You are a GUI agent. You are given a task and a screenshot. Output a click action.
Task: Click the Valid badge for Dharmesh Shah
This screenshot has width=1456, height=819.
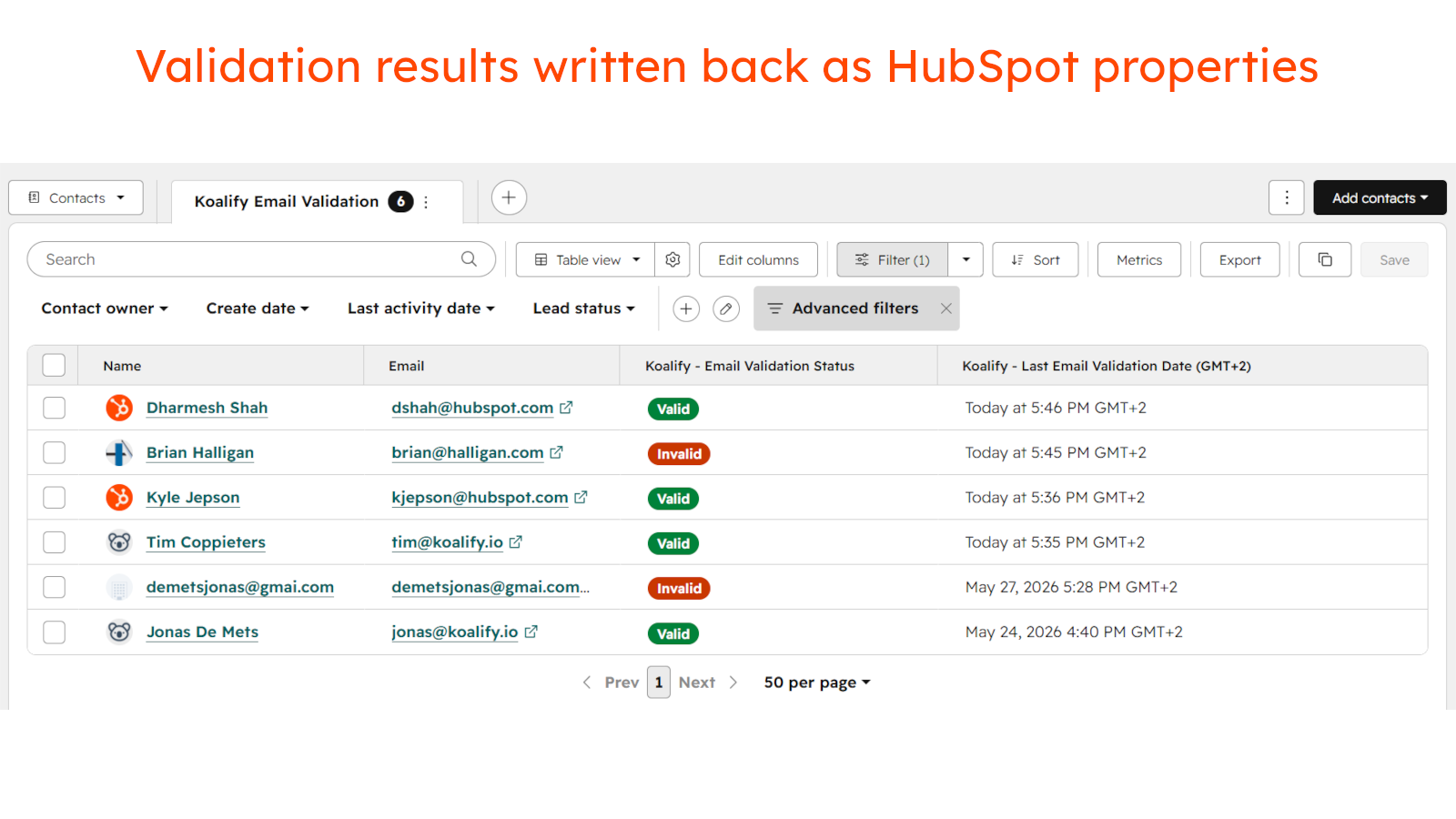pyautogui.click(x=673, y=409)
